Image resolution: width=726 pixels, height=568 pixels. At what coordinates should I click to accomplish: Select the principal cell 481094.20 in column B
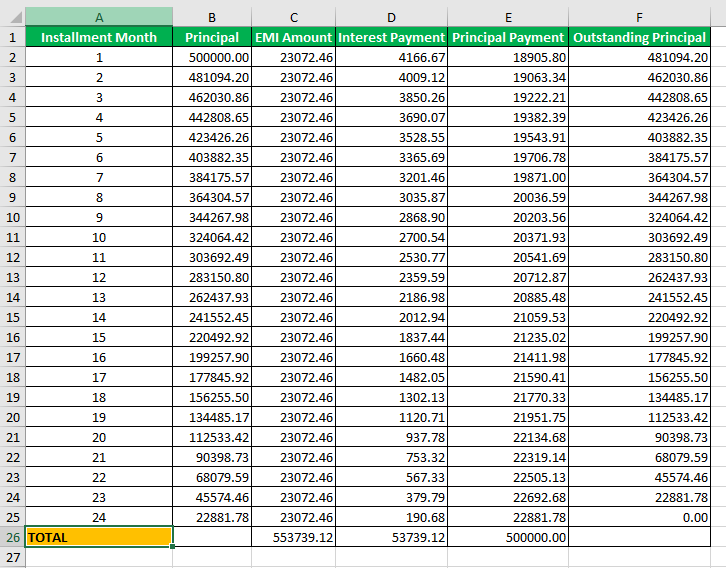(212, 77)
